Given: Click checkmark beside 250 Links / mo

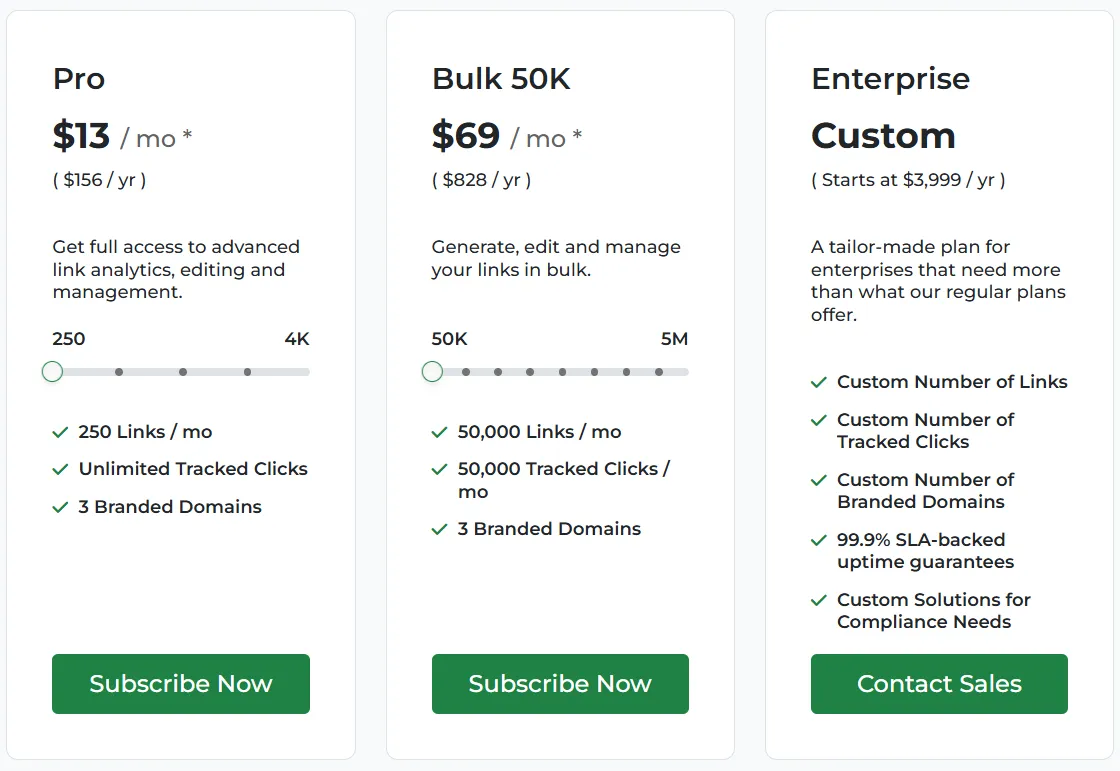Looking at the screenshot, I should pyautogui.click(x=60, y=432).
